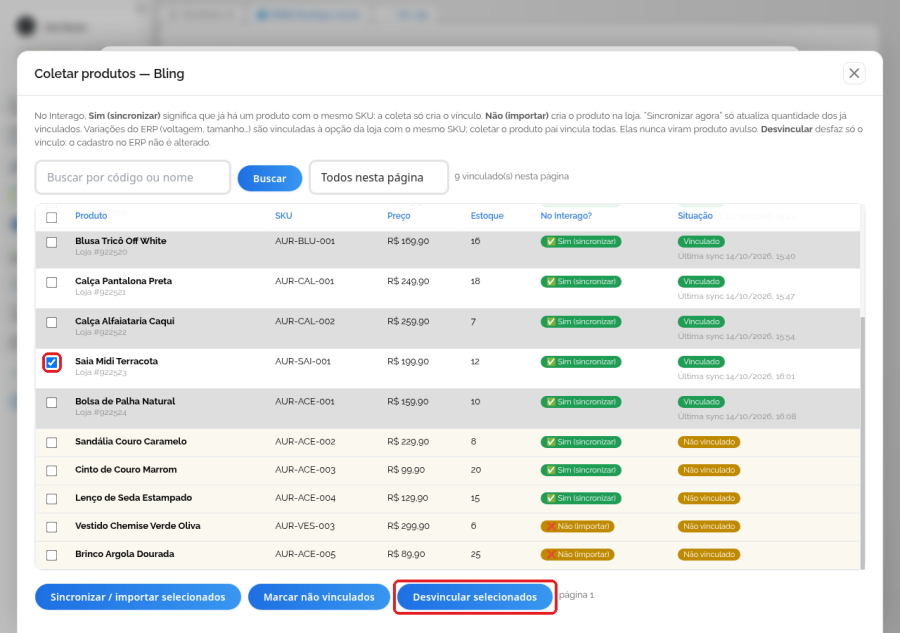Viewport: 900px width, 633px height.
Task: Select the Calça Pantalona Preta checkbox
Action: tap(52, 282)
